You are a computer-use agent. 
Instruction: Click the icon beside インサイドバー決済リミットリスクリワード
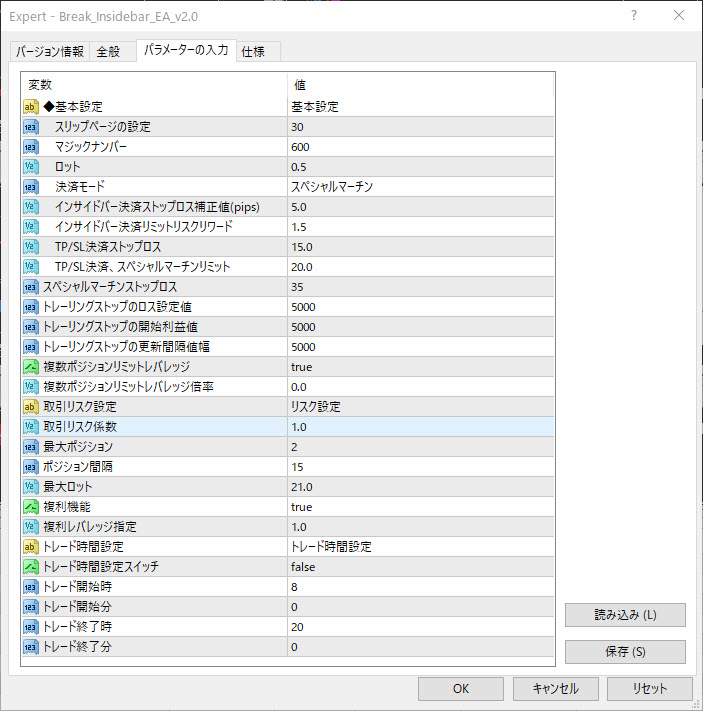tap(31, 227)
